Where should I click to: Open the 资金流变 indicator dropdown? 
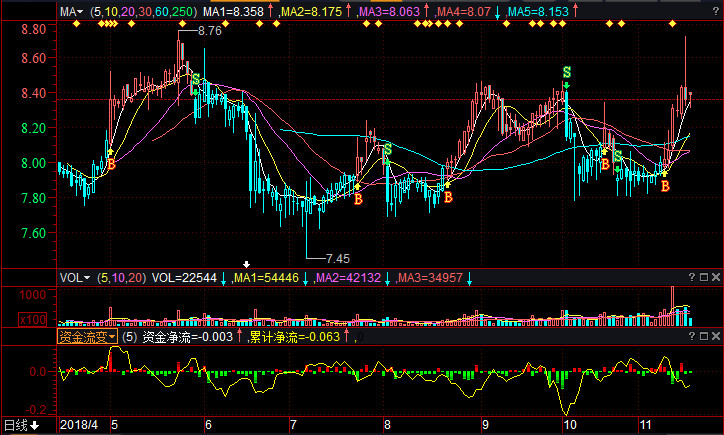pos(87,338)
